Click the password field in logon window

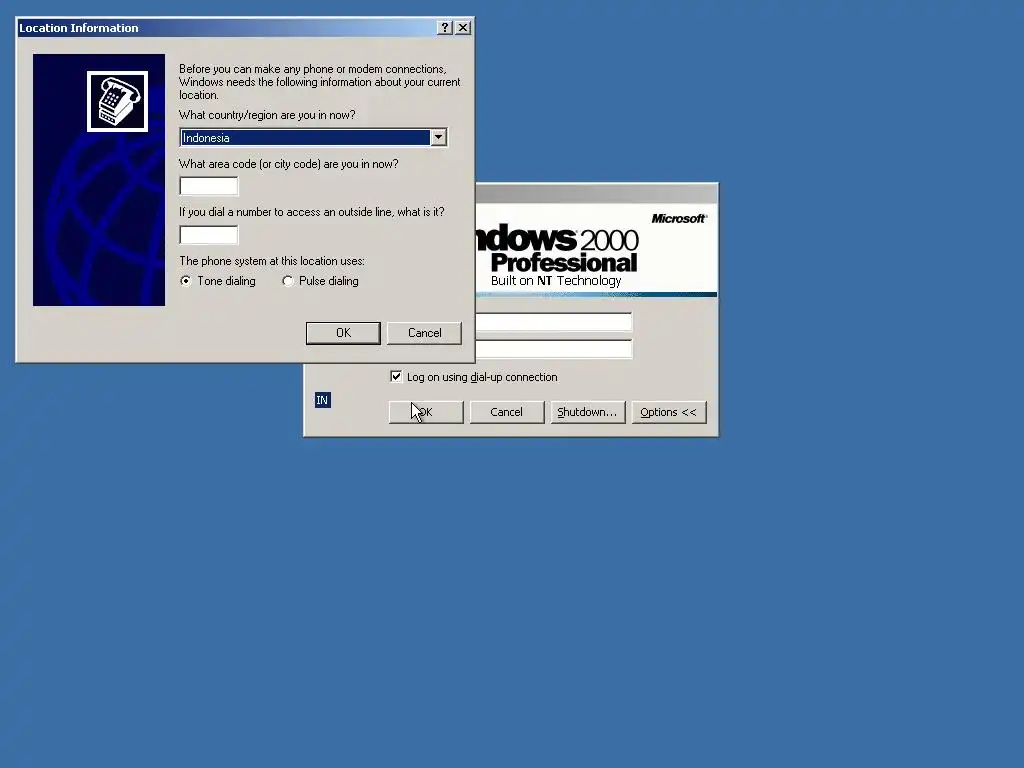tap(554, 349)
